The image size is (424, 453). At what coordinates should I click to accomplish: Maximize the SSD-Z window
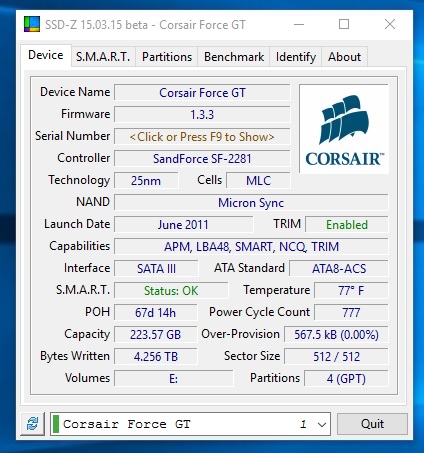pos(344,24)
